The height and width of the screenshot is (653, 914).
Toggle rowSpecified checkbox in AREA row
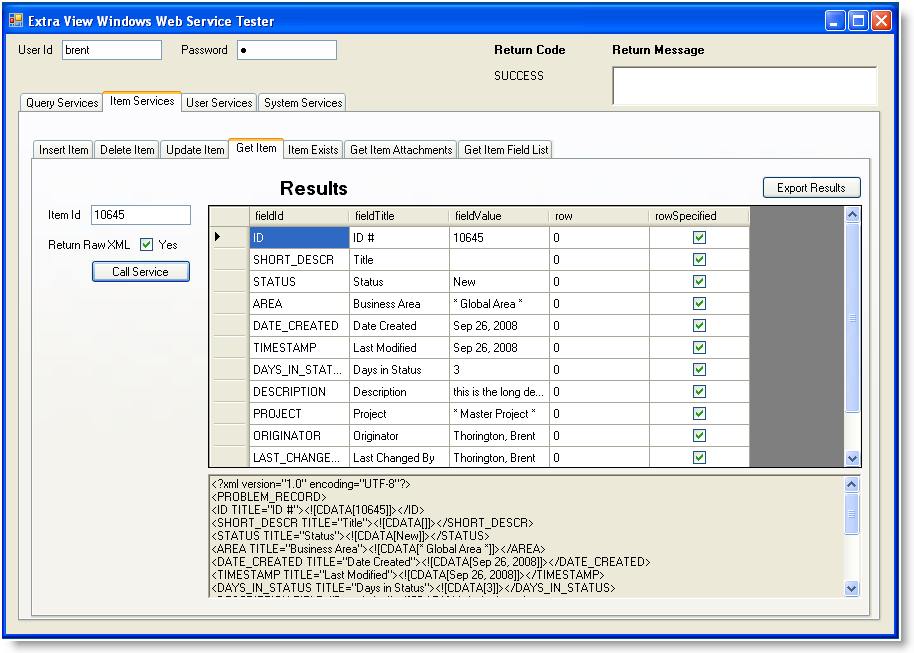point(699,304)
